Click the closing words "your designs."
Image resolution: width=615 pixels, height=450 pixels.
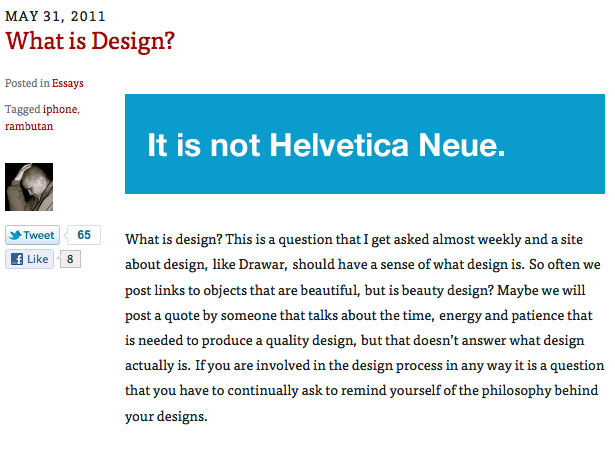coord(166,416)
